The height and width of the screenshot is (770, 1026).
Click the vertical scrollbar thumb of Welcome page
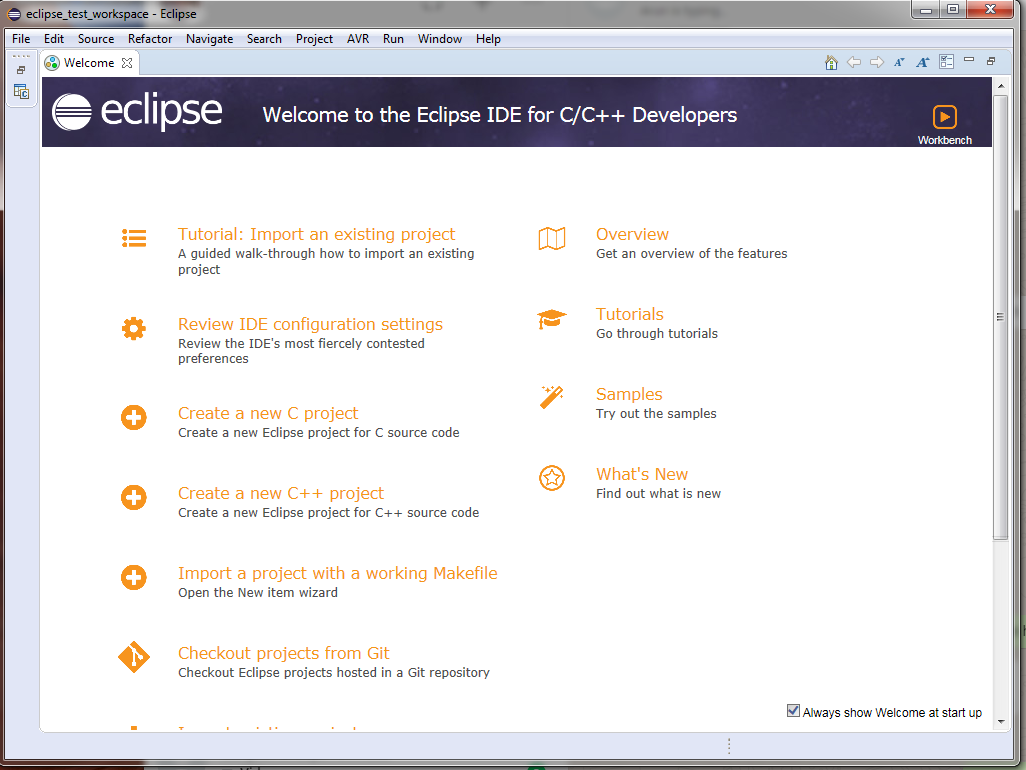click(1000, 317)
